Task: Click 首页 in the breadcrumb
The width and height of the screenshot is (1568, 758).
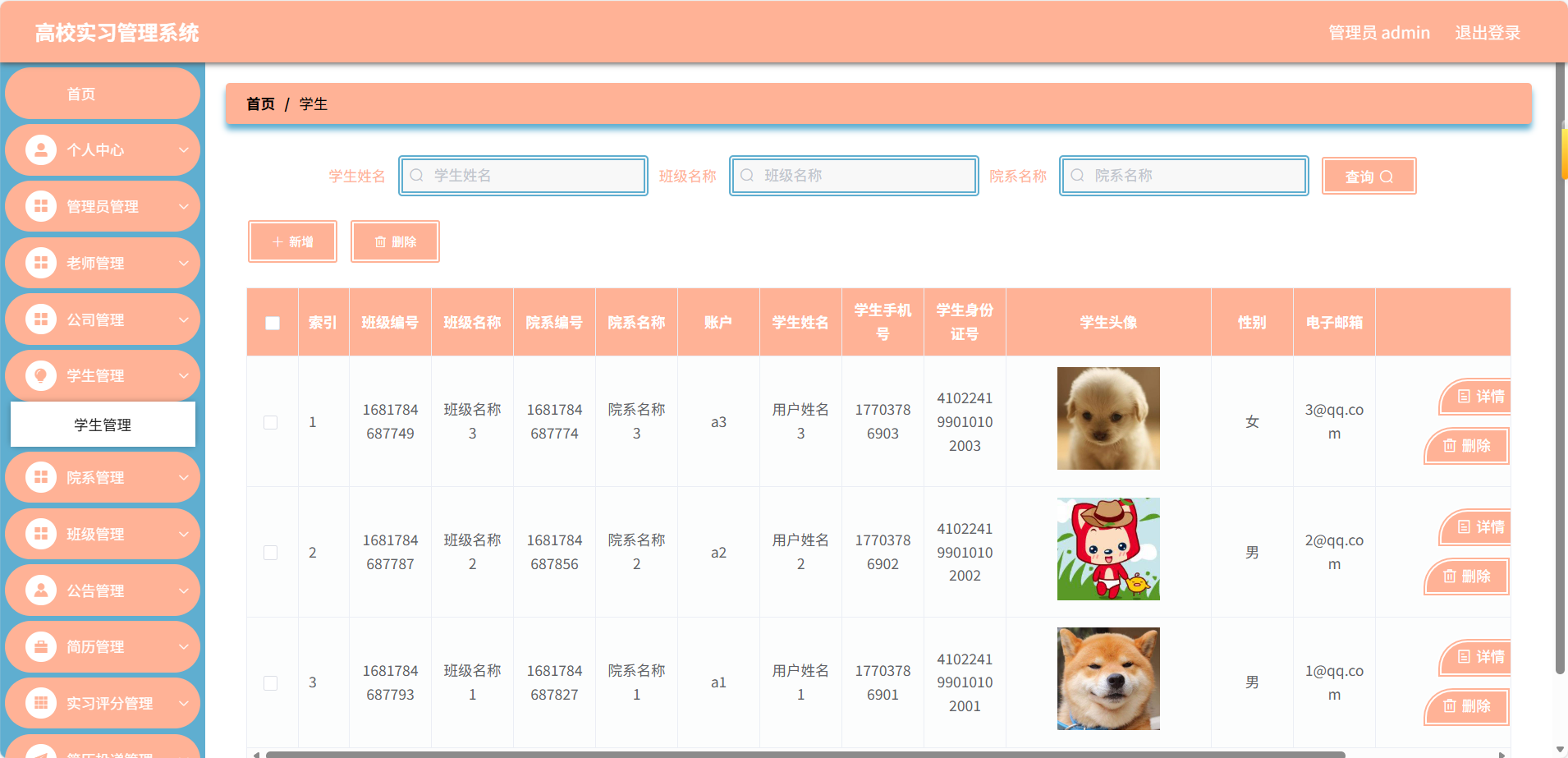Action: (260, 104)
